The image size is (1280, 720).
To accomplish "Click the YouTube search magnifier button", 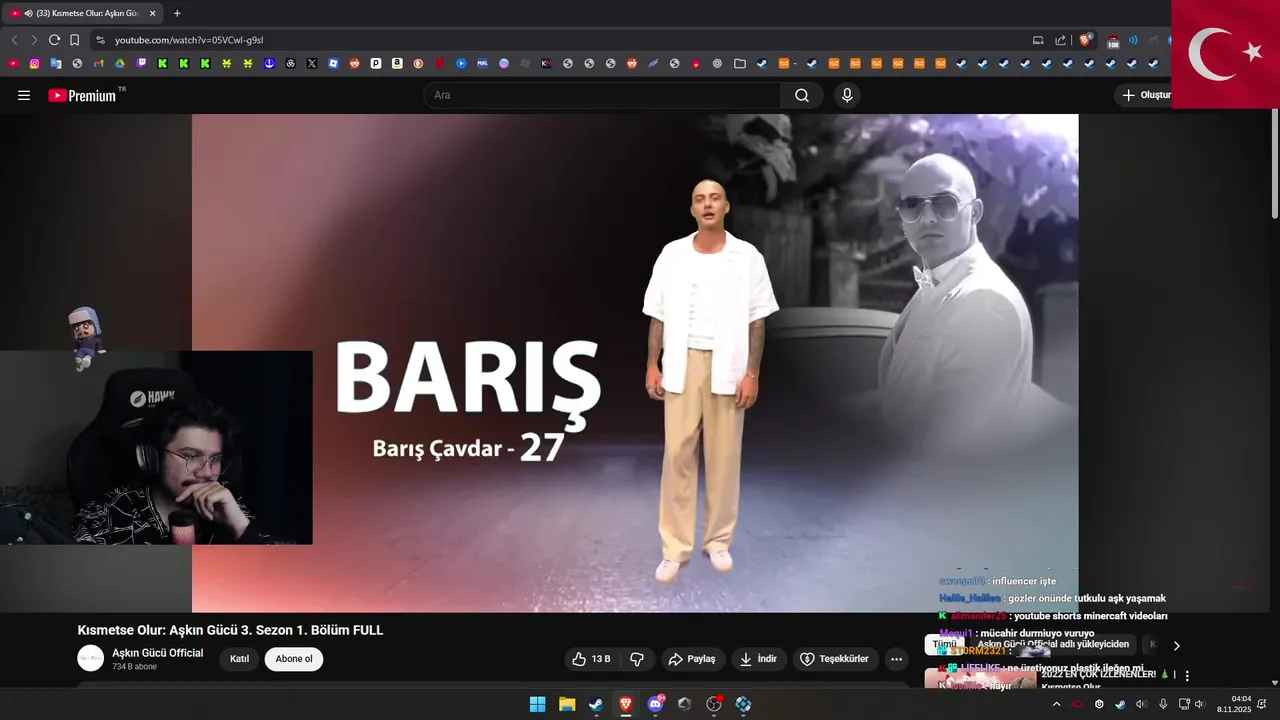I will tap(802, 95).
